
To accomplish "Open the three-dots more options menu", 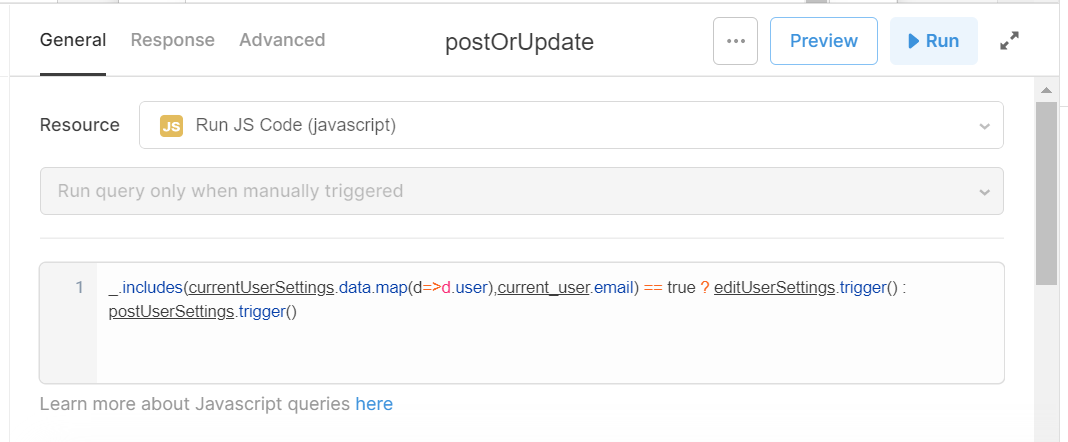I will pyautogui.click(x=735, y=41).
